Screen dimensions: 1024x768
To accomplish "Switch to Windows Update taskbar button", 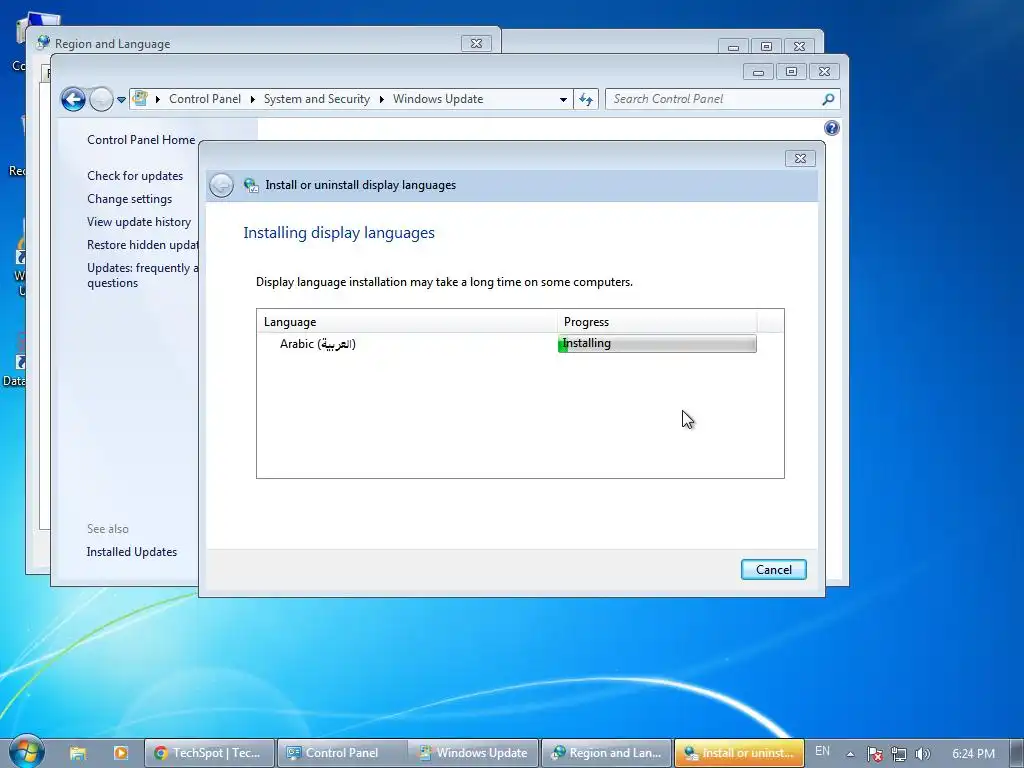I will tap(474, 753).
